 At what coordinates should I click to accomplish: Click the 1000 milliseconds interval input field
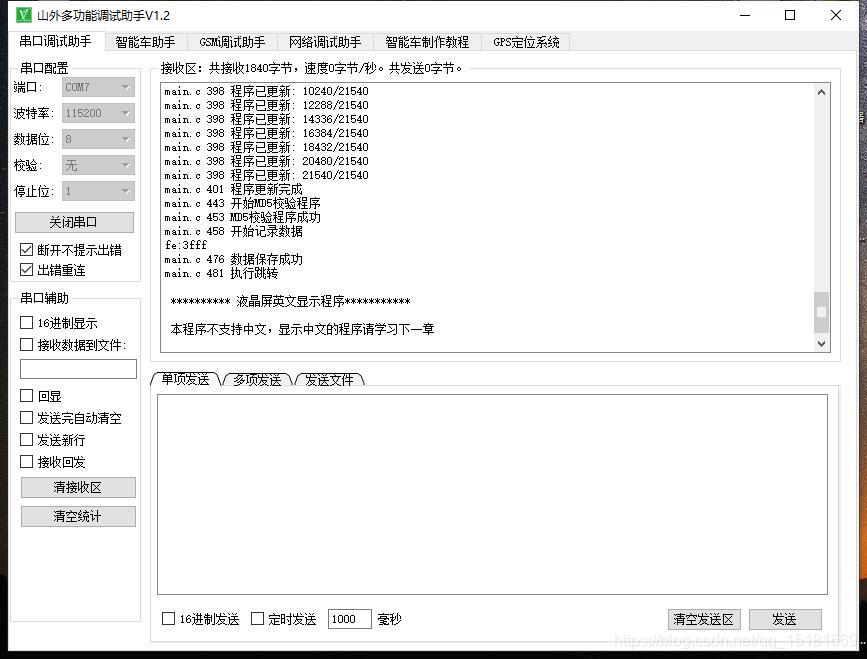[x=349, y=618]
